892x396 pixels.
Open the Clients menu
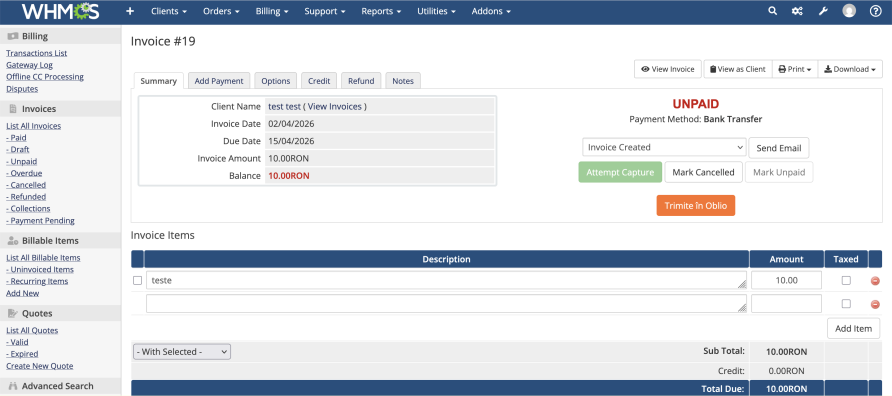click(x=169, y=11)
